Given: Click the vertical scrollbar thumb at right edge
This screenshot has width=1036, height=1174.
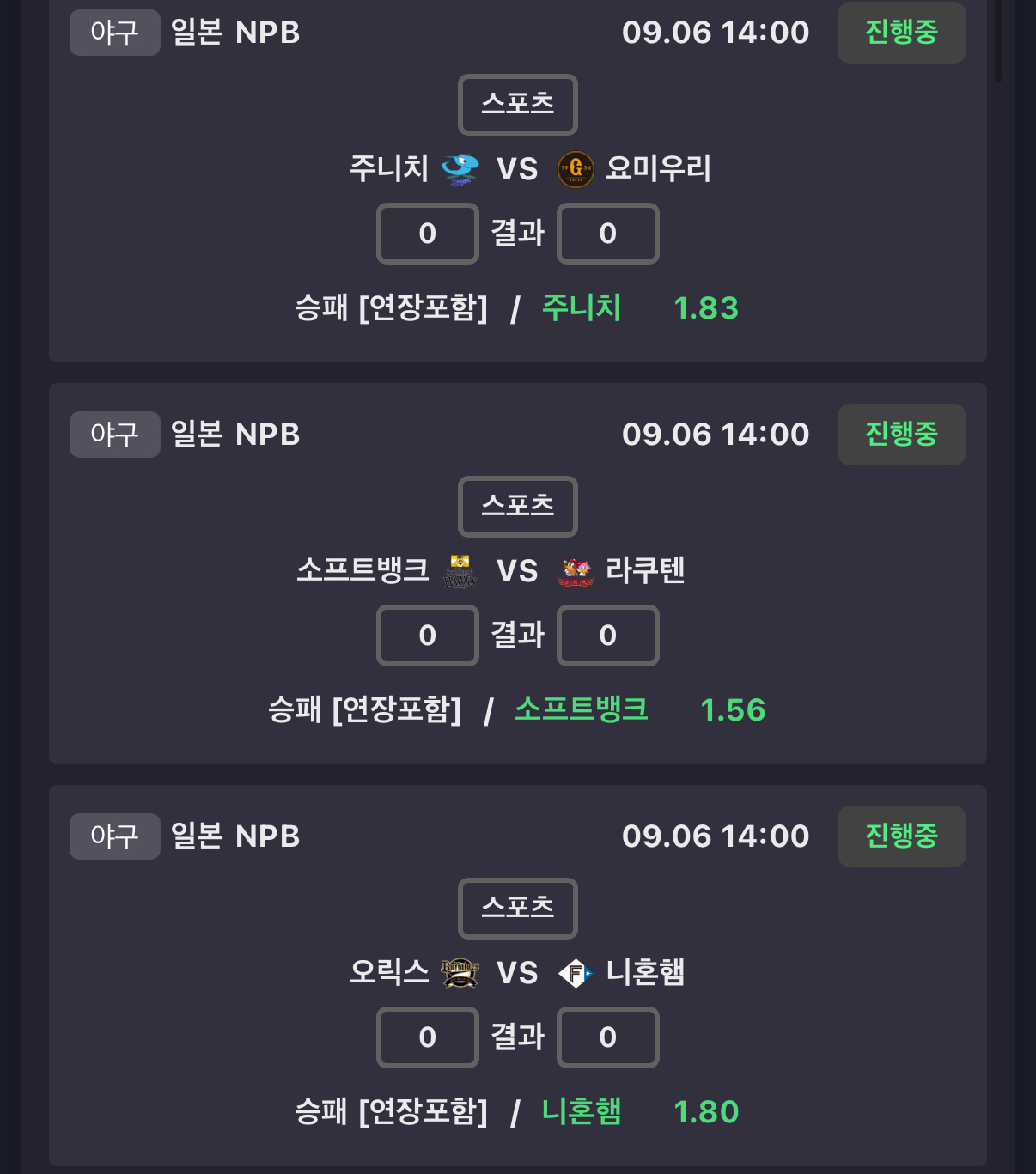Looking at the screenshot, I should click(998, 41).
